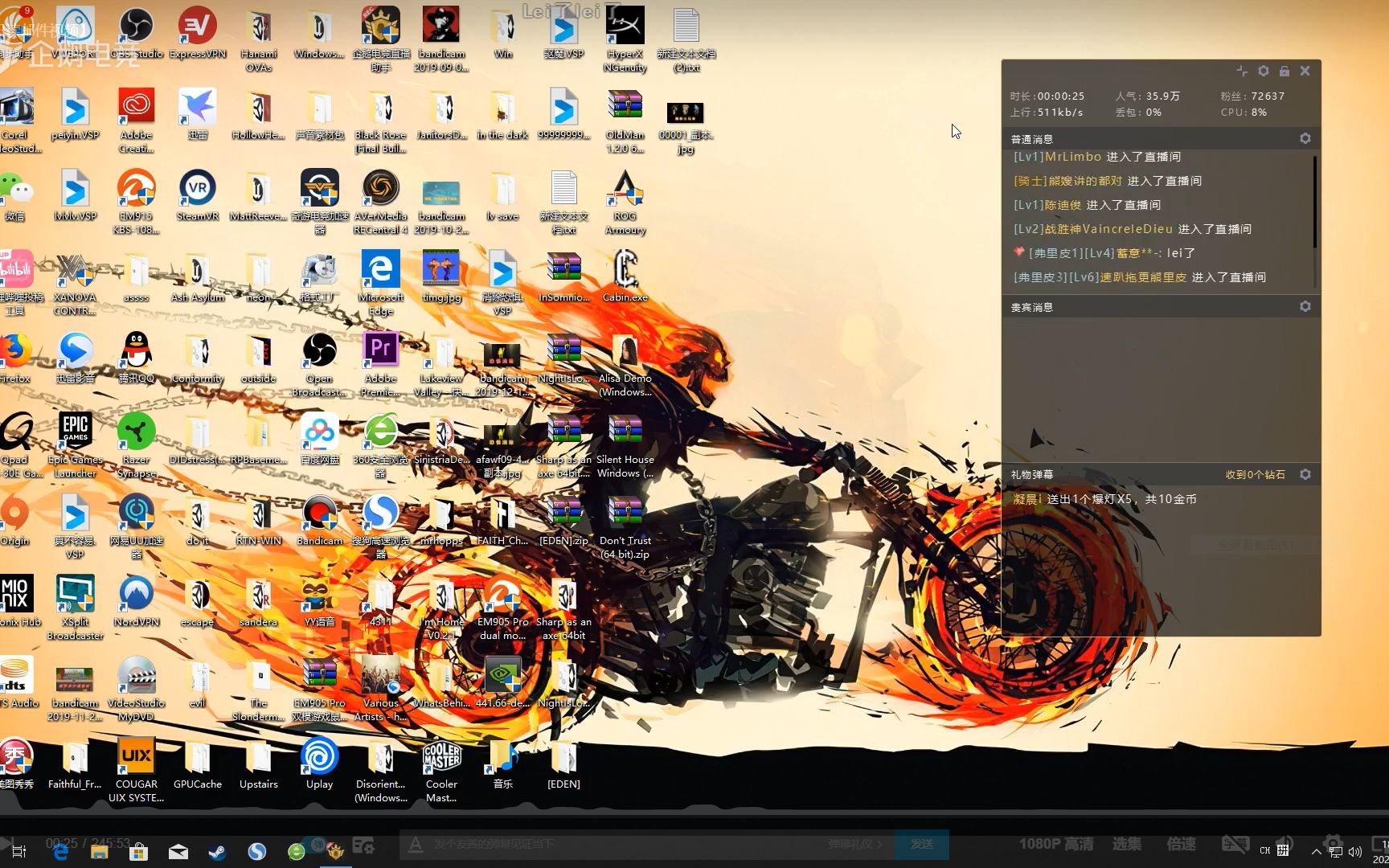Launch the Bandicam recorder shortcut
1389x868 pixels.
click(x=320, y=519)
